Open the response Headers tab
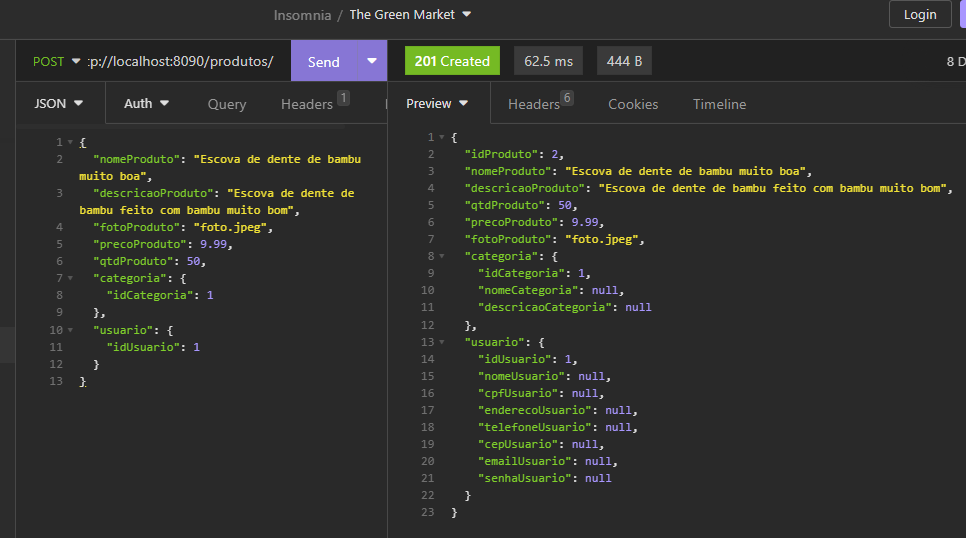966x538 pixels. point(540,103)
